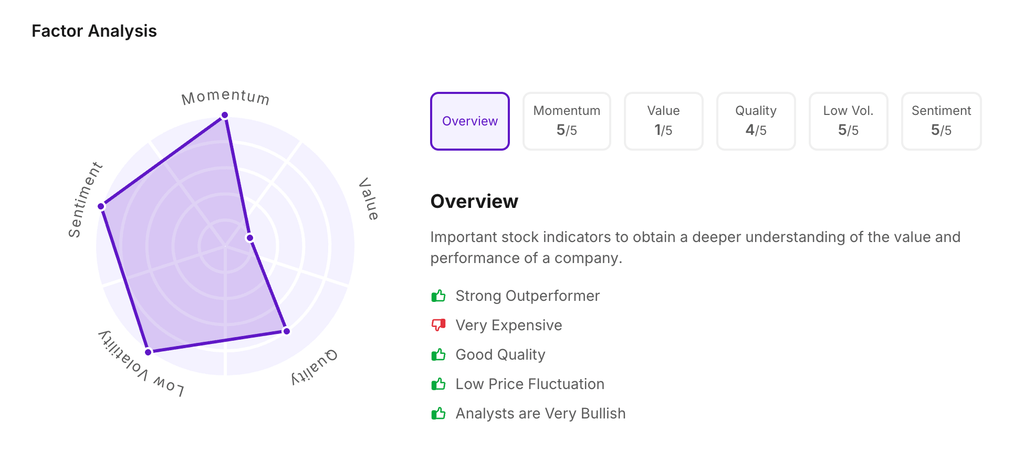Open the Sentiment 5/5 tab
1024x462 pixels.
point(941,121)
